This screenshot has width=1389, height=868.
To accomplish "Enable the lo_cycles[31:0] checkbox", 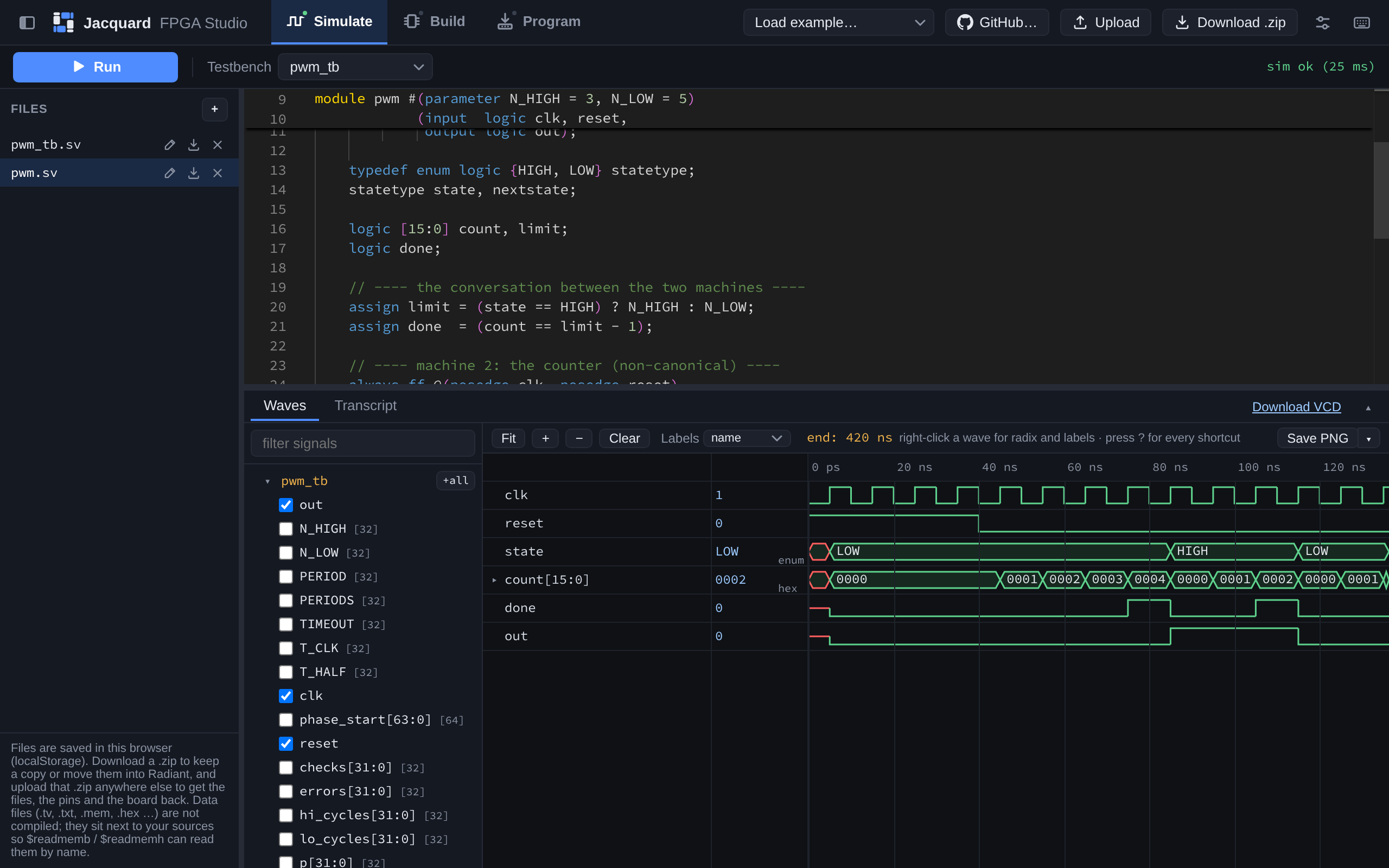I will click(286, 839).
